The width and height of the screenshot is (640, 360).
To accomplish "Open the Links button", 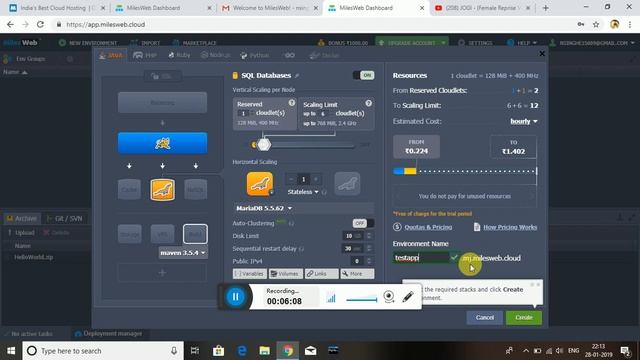I will pos(322,273).
